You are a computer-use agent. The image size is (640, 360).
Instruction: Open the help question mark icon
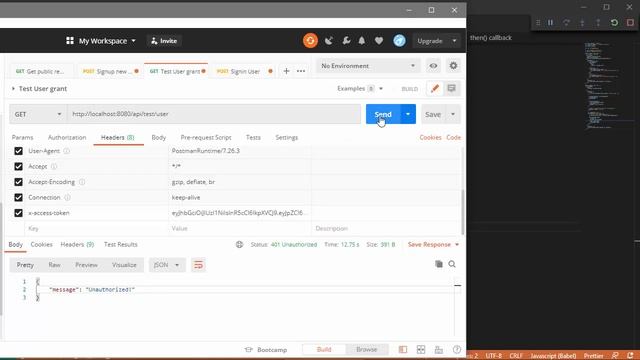457,349
